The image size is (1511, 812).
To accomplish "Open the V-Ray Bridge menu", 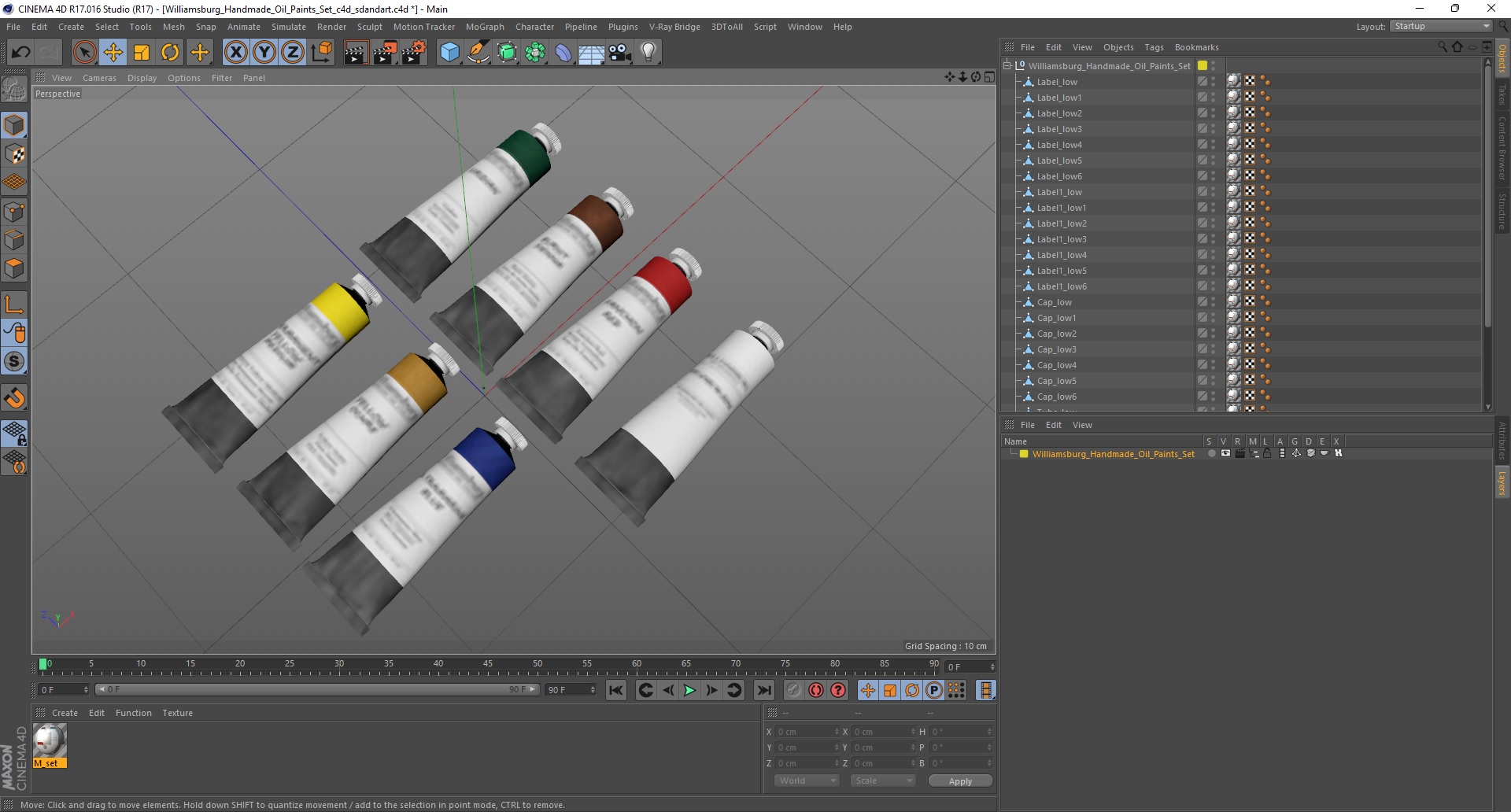I will coord(674,27).
